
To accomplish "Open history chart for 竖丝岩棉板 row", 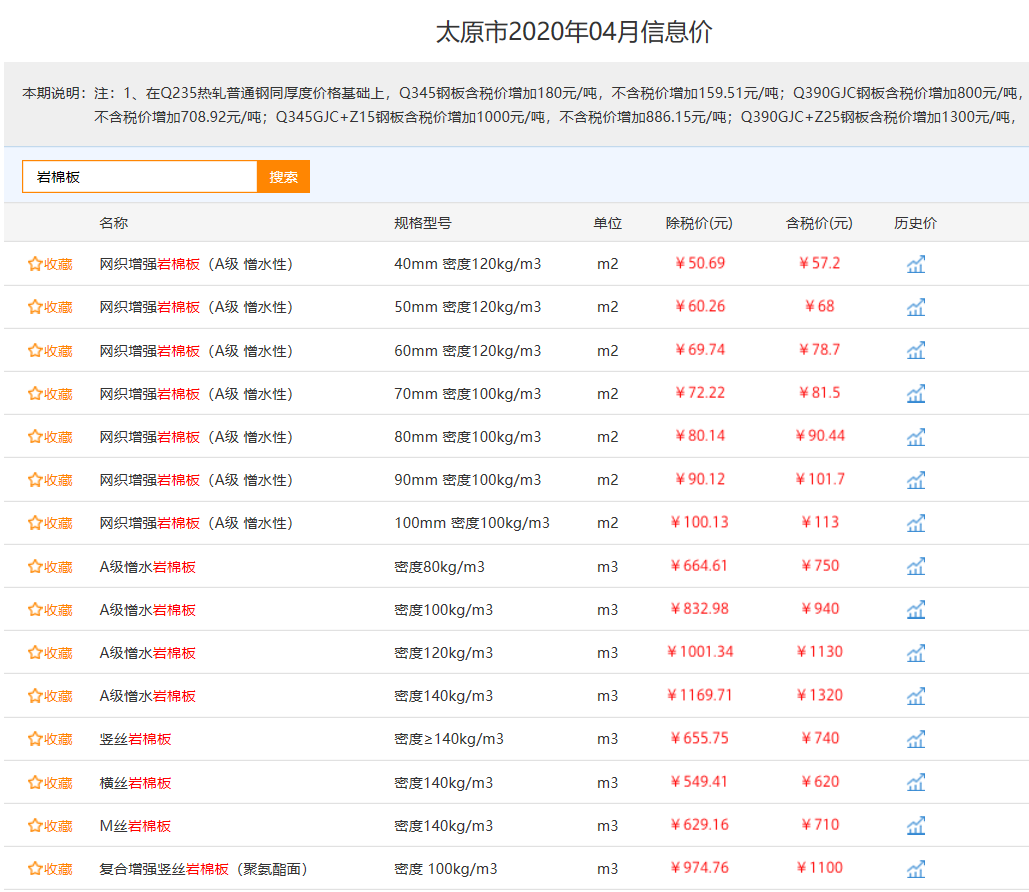I will [916, 739].
